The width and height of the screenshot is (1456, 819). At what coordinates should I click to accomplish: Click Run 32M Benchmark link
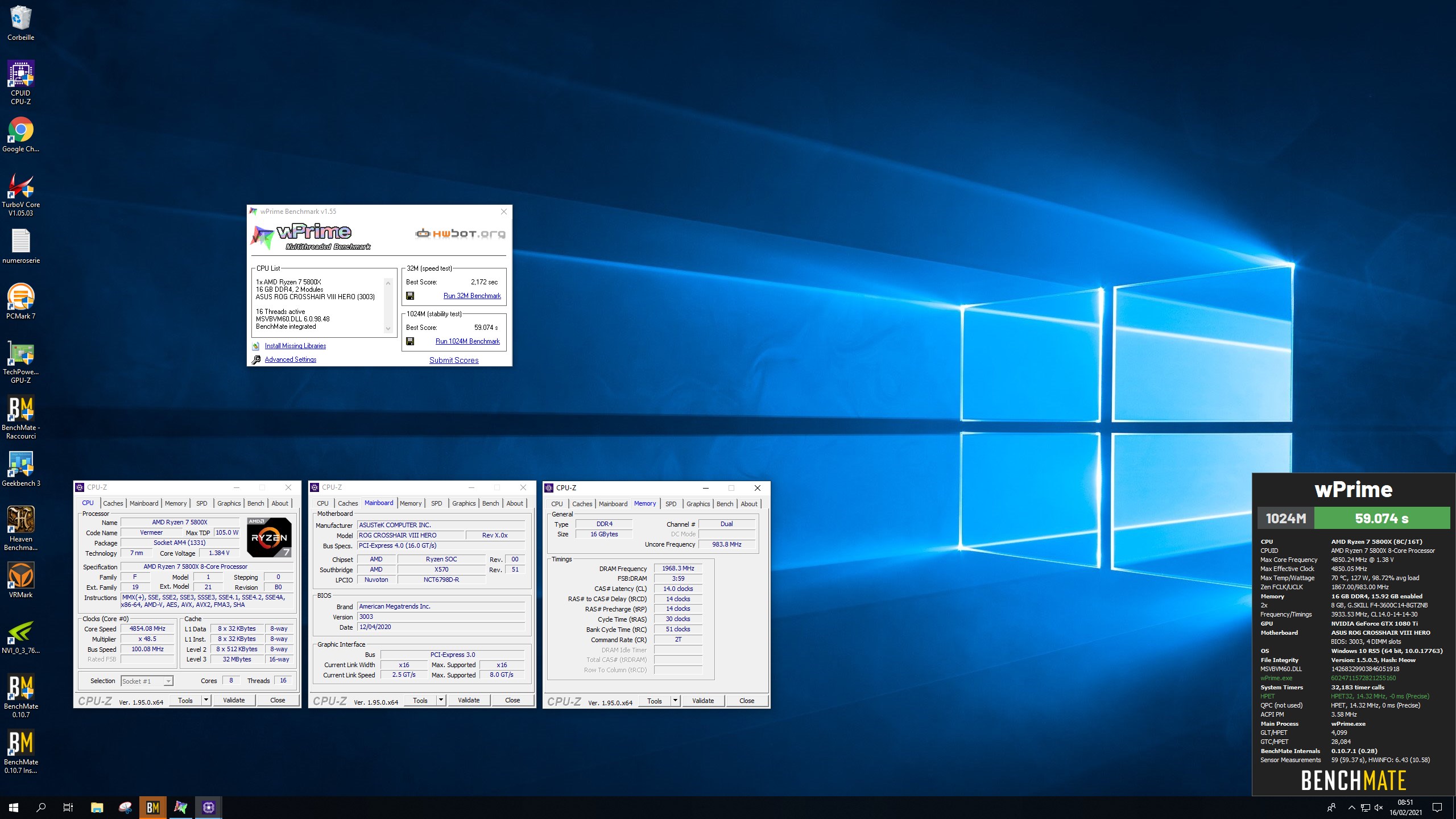pyautogui.click(x=472, y=296)
